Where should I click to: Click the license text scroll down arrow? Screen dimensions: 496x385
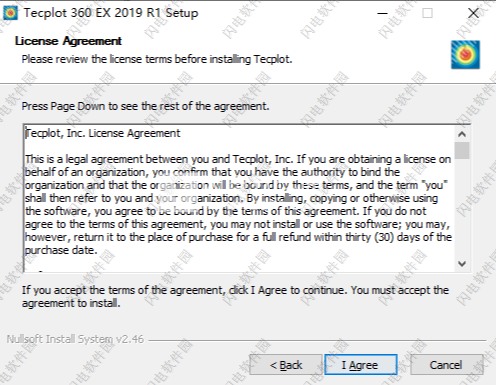[462, 264]
